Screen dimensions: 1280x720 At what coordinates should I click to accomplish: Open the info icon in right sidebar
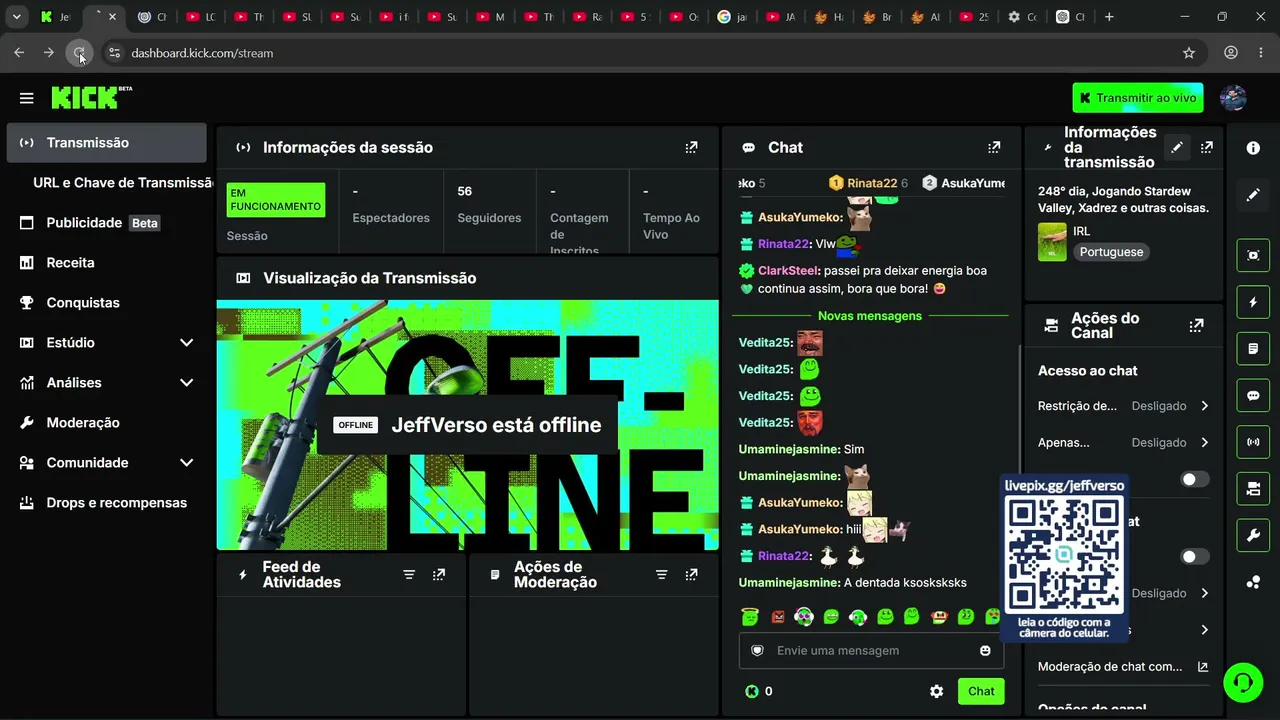pos(1253,148)
